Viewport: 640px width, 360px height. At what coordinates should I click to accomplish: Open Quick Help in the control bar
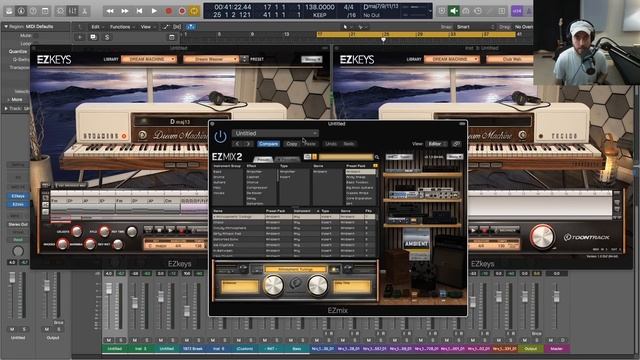coord(33,11)
